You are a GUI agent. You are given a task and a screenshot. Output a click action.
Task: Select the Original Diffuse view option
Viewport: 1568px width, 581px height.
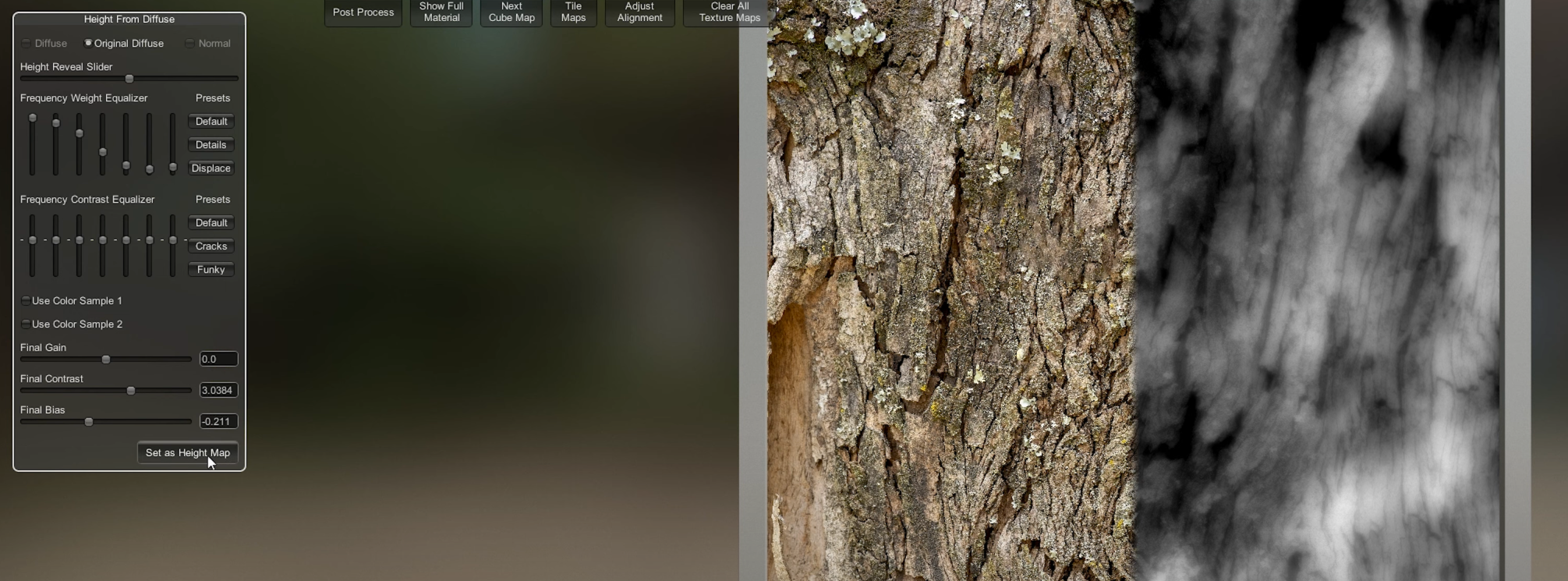[124, 44]
